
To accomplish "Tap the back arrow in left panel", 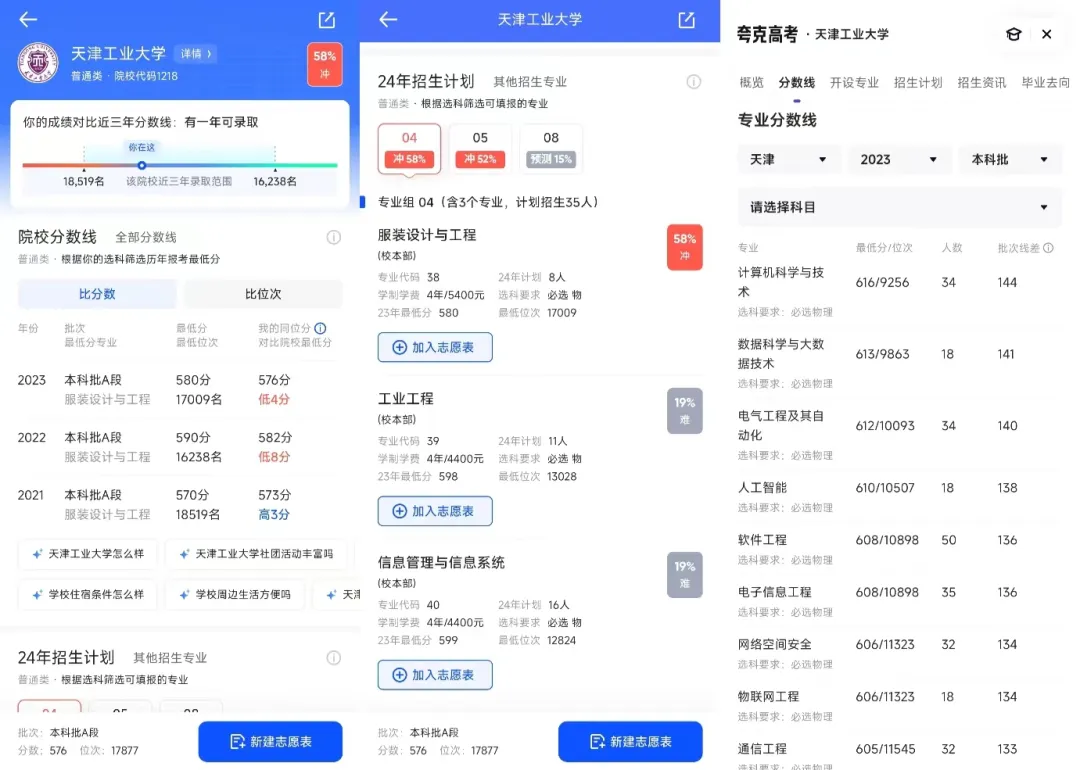I will pyautogui.click(x=28, y=19).
